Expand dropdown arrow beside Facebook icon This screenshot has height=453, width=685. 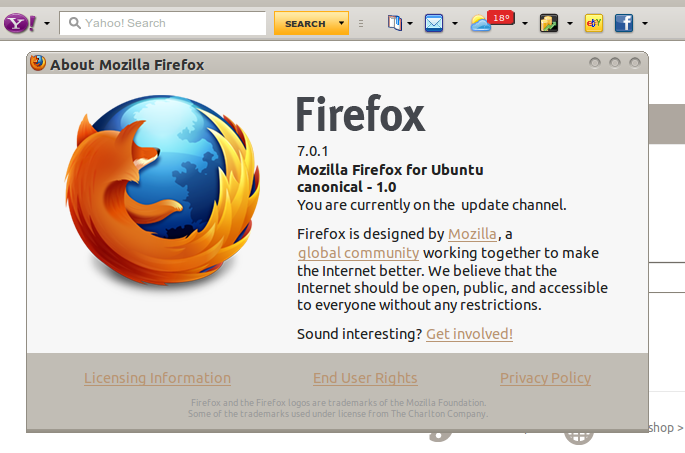point(645,23)
